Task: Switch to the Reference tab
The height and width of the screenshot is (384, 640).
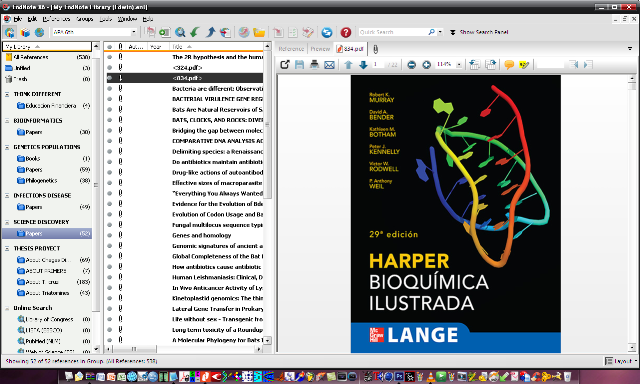Action: pos(291,49)
